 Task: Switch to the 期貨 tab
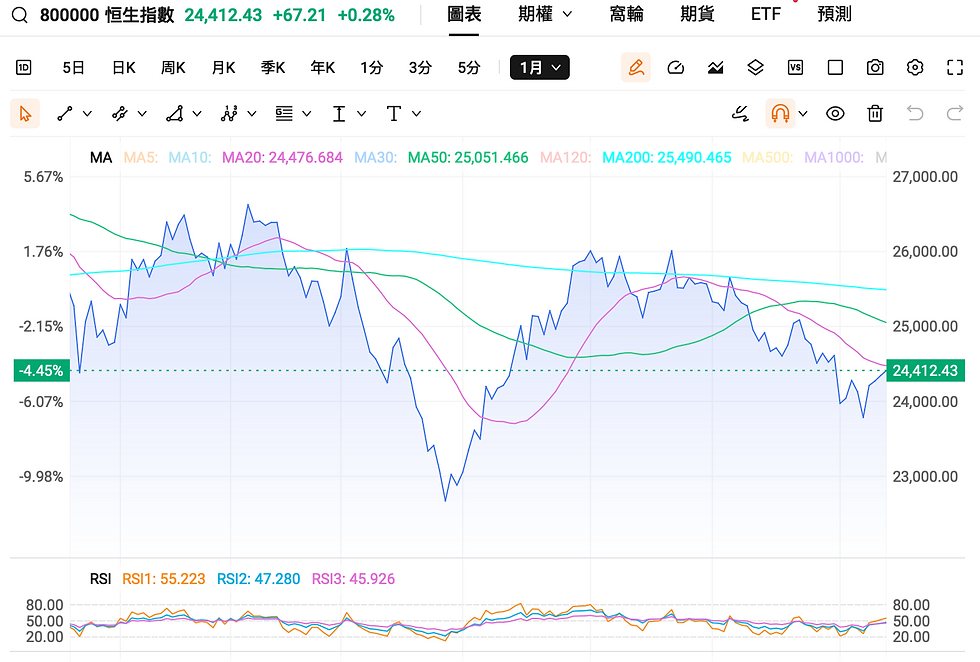[x=698, y=14]
